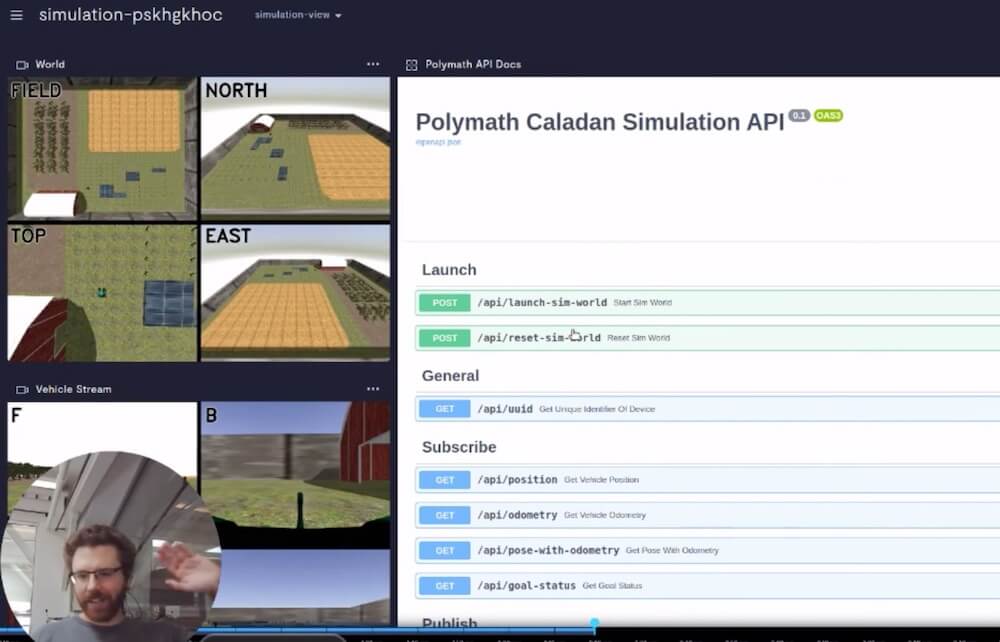Open the Vehicle Stream options menu
Image resolution: width=1000 pixels, height=642 pixels.
coord(373,388)
